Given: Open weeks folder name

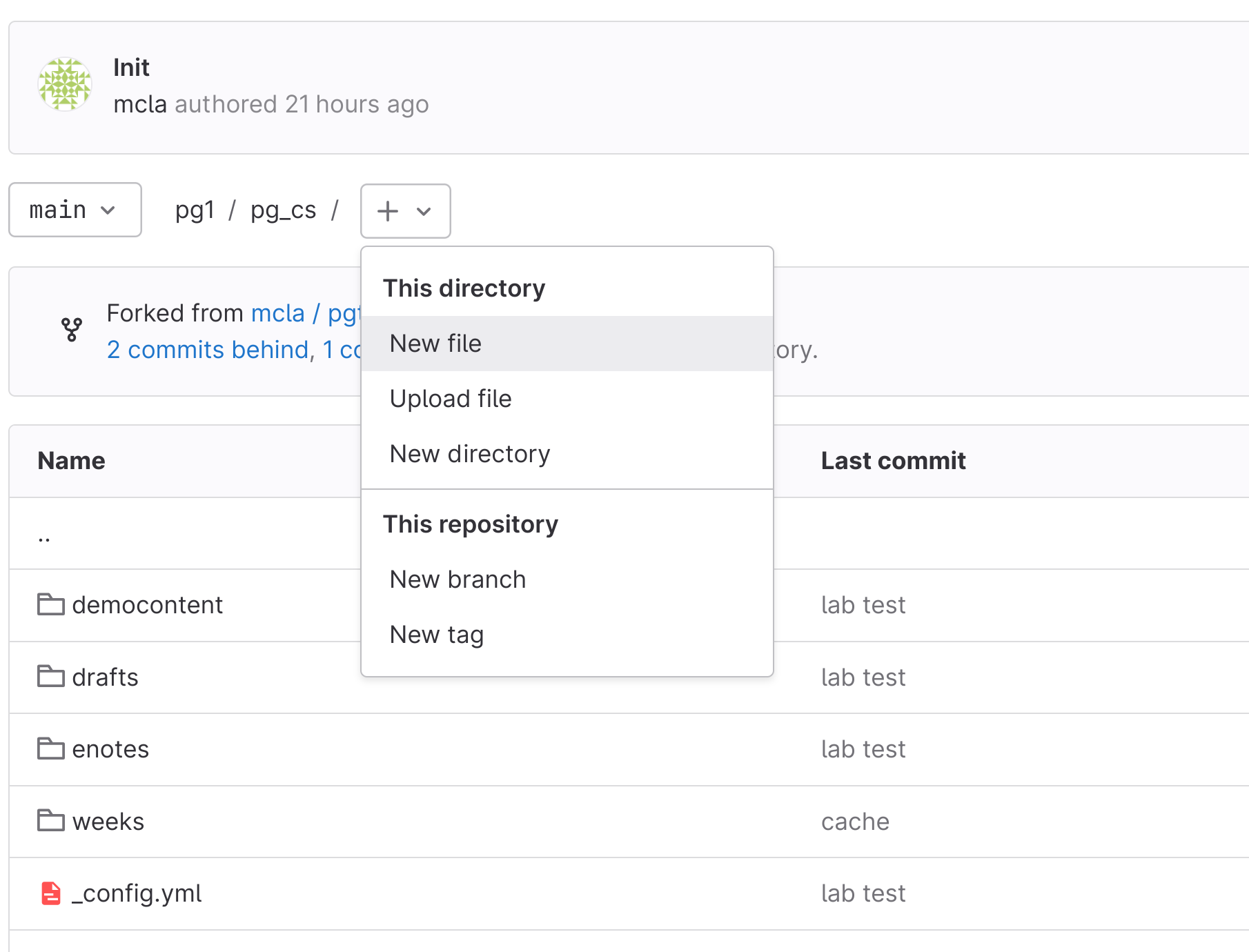Looking at the screenshot, I should point(108,822).
